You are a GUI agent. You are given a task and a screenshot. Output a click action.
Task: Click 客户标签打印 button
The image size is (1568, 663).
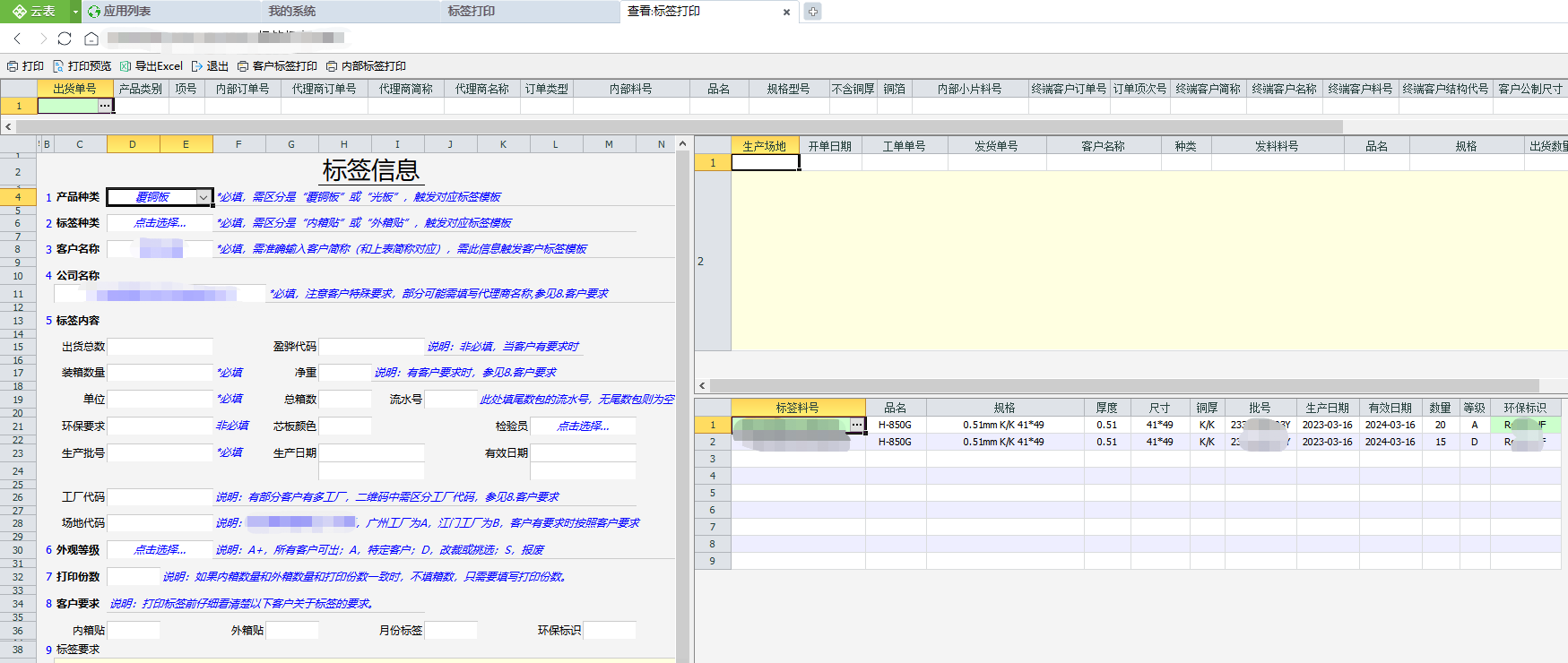(x=277, y=66)
